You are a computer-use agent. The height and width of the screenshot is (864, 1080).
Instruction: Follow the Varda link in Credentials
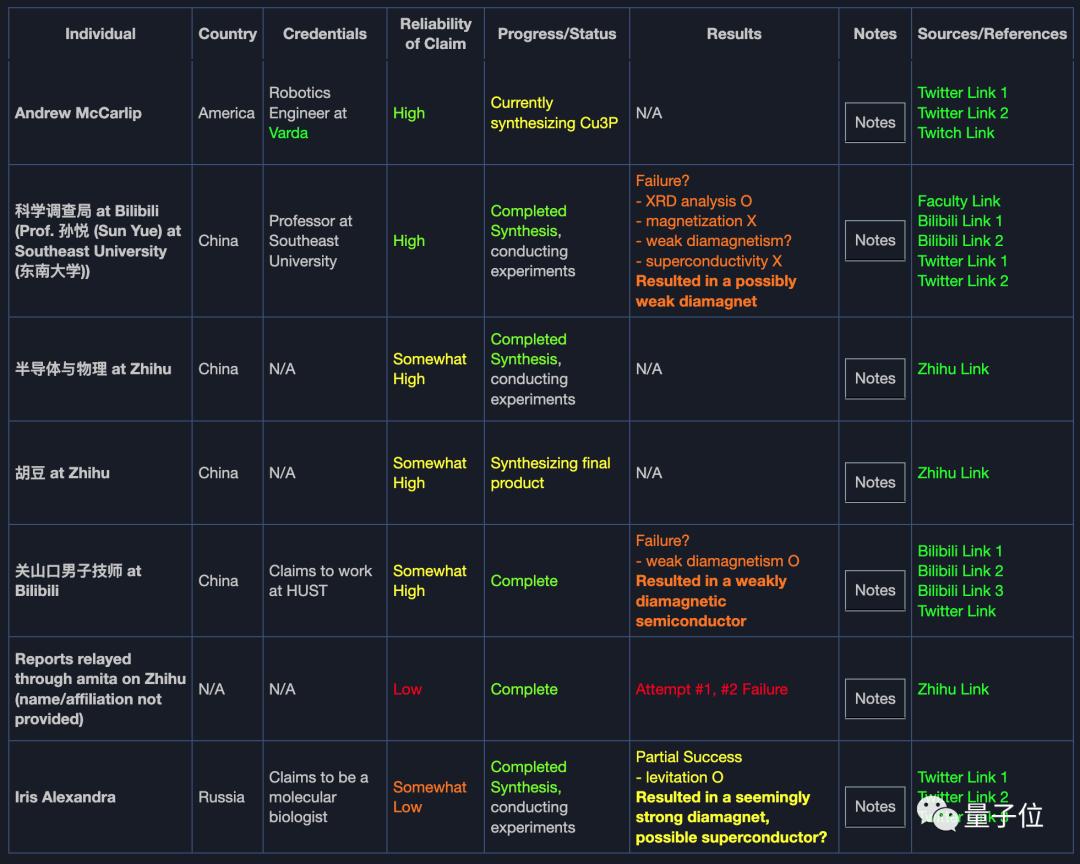288,133
